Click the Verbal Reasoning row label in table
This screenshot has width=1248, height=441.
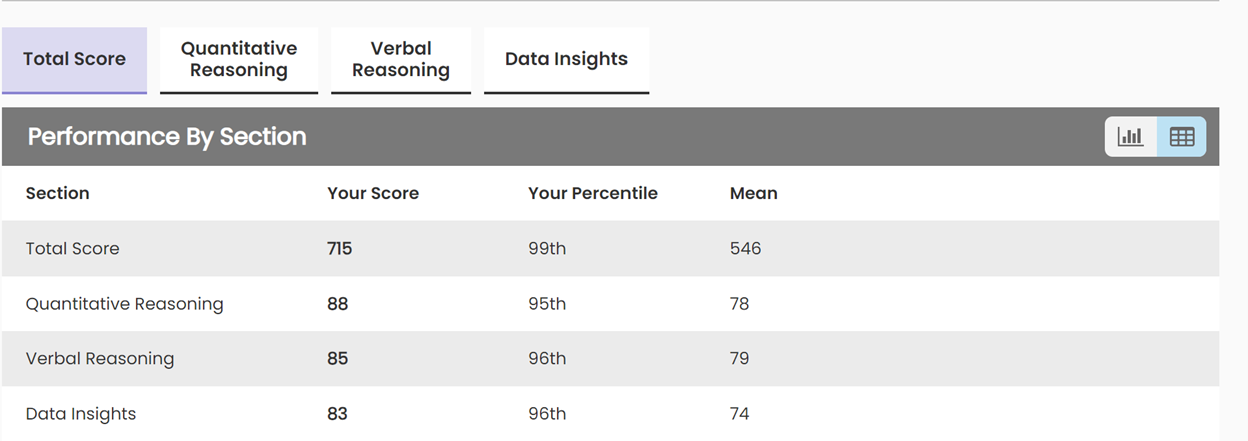[100, 358]
